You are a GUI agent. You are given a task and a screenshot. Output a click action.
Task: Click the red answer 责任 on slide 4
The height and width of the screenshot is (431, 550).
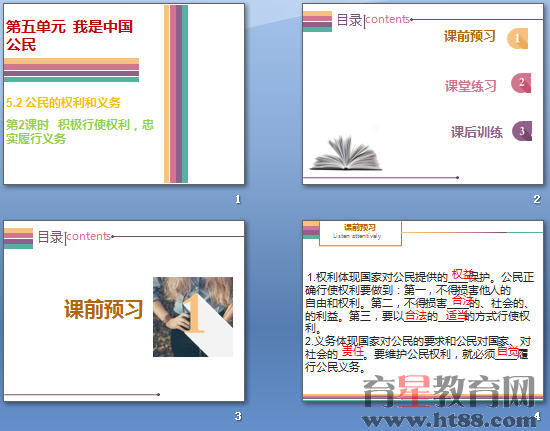pos(353,351)
